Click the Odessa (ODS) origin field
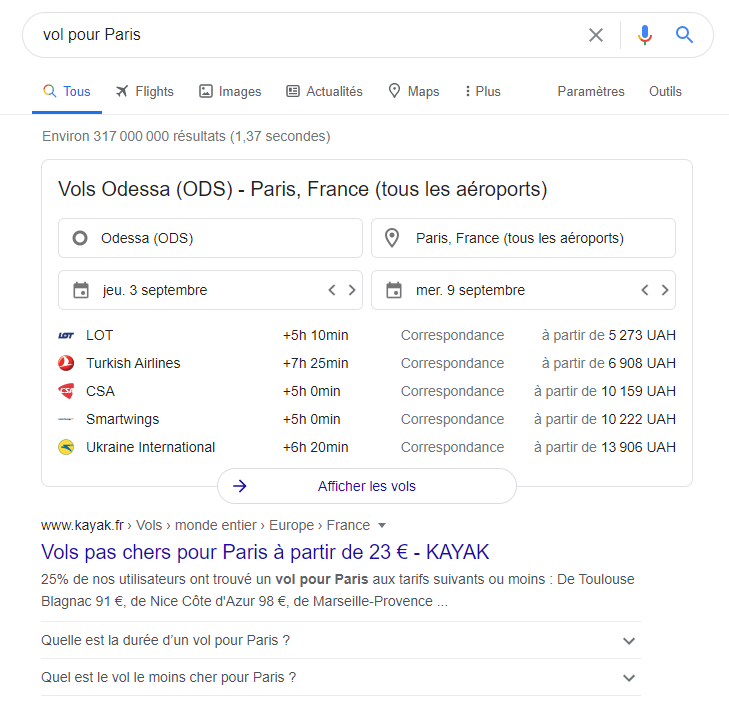Viewport: 729px width, 706px height. 210,238
